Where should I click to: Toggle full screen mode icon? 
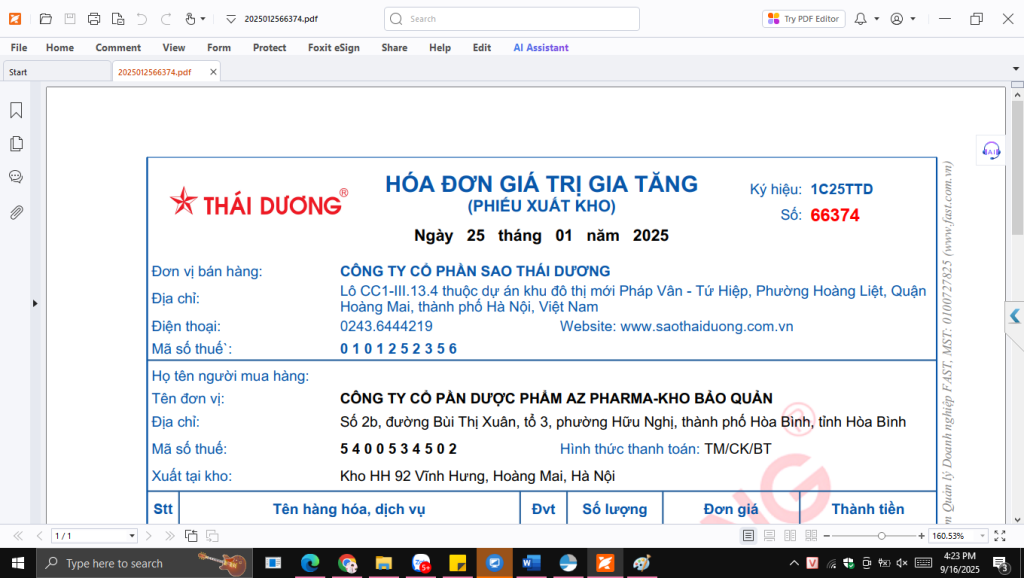1000,536
